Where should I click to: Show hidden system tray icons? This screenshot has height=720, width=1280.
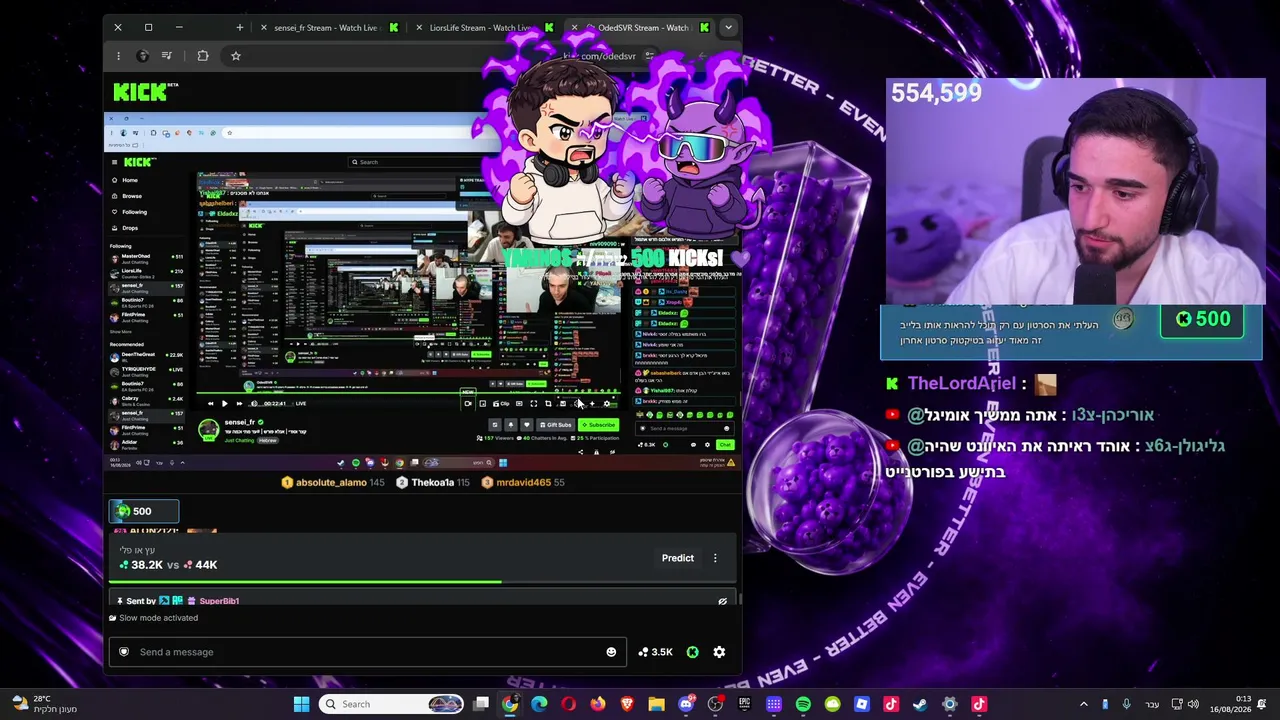tap(1084, 704)
